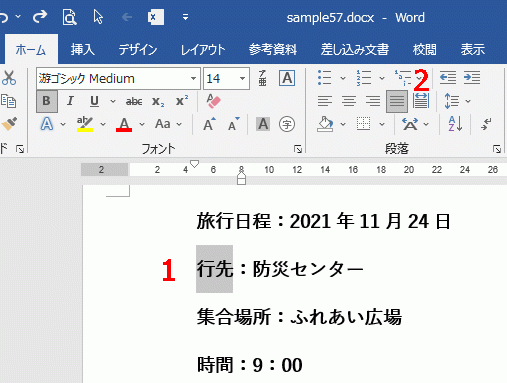Toggle superscript formatting

(182, 101)
